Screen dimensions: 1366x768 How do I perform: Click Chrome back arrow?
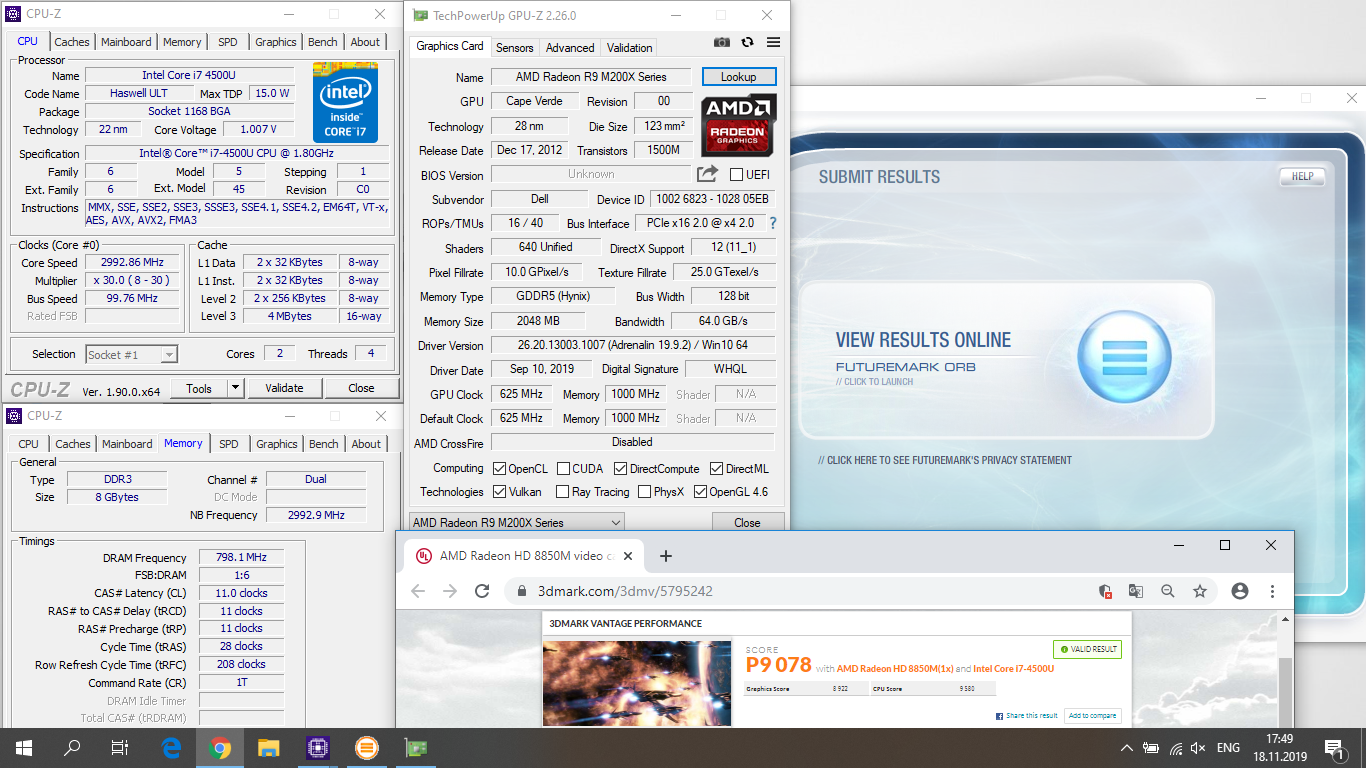tap(418, 591)
